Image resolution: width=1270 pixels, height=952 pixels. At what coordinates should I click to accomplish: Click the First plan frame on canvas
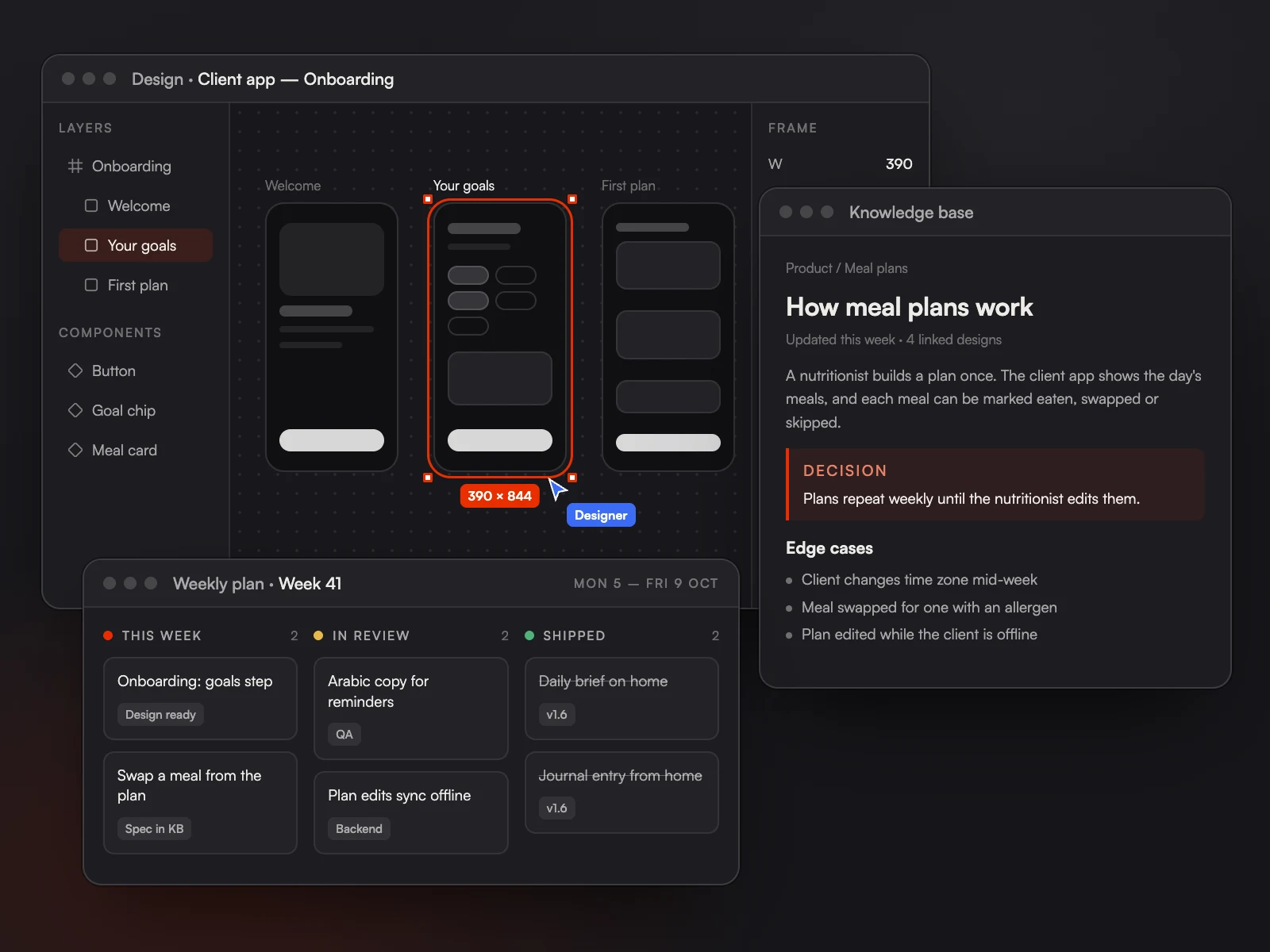pos(668,337)
